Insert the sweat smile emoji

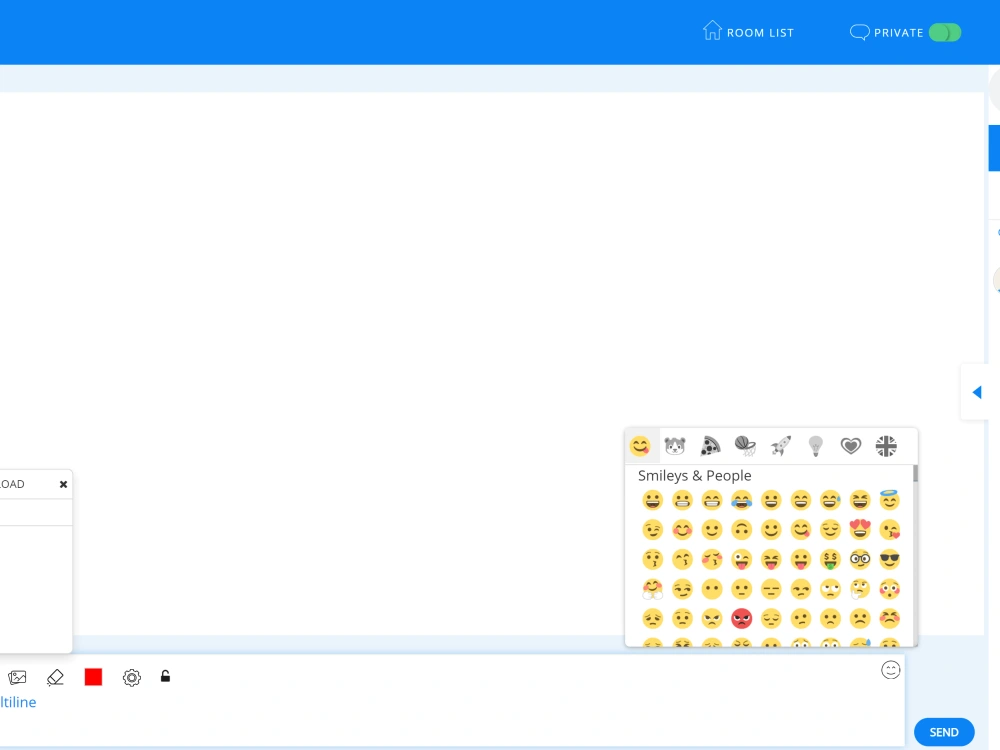tap(830, 501)
